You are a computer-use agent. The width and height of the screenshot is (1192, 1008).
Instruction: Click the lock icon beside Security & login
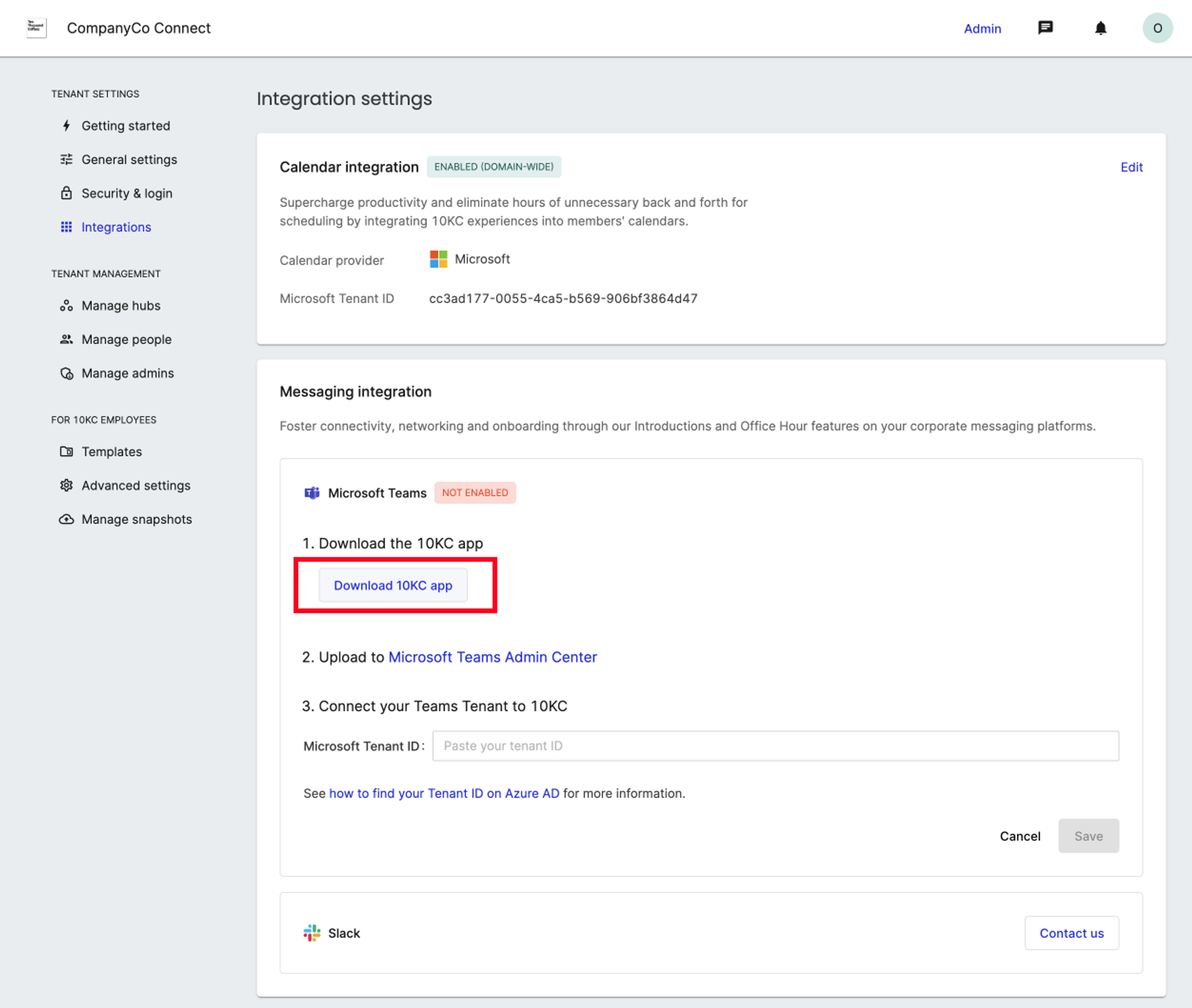(66, 193)
